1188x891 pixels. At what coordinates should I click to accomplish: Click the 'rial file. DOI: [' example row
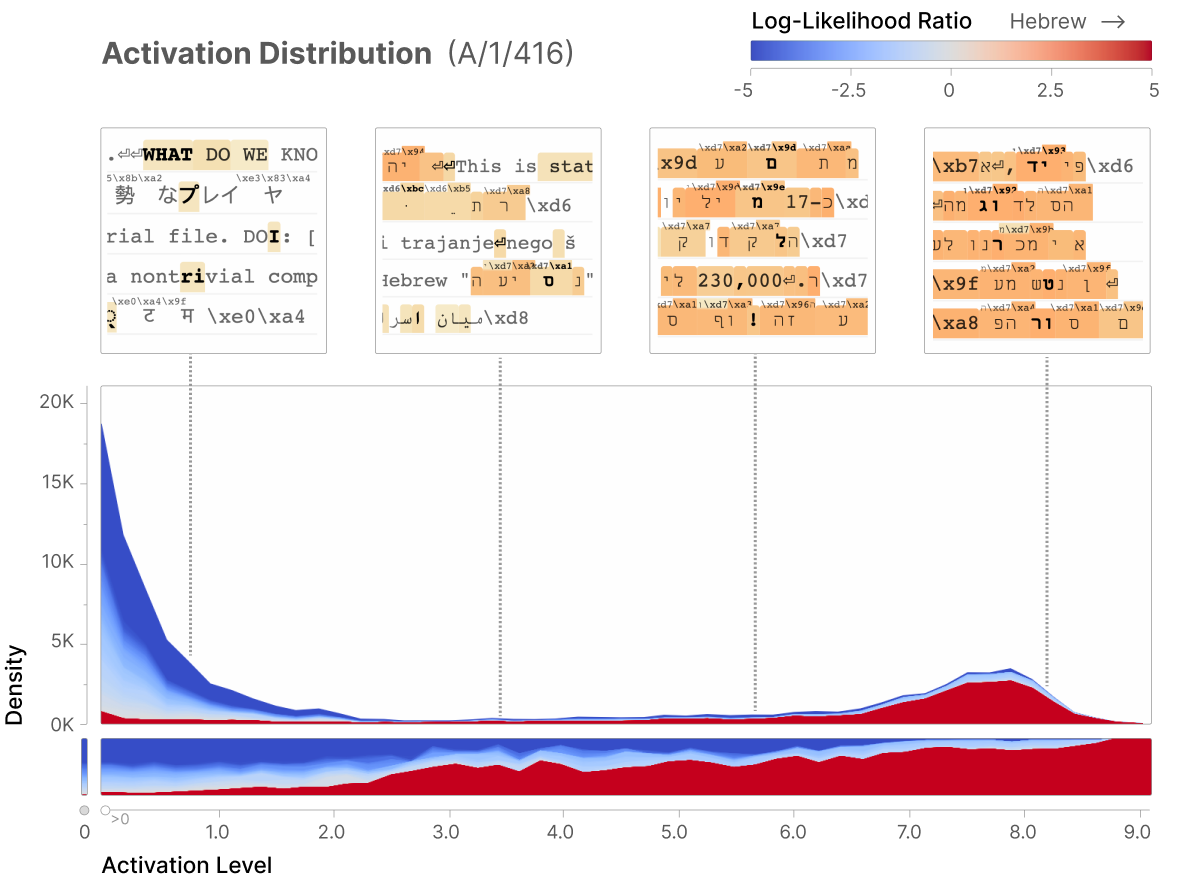pos(212,236)
